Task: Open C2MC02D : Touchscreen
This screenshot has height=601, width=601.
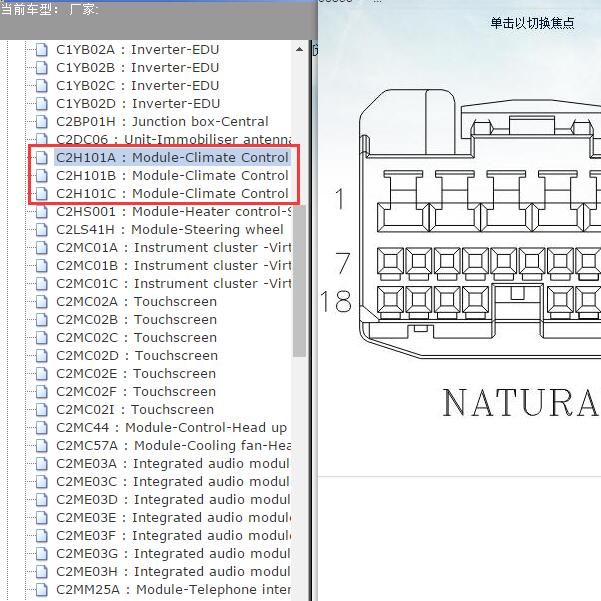Action: (x=137, y=356)
